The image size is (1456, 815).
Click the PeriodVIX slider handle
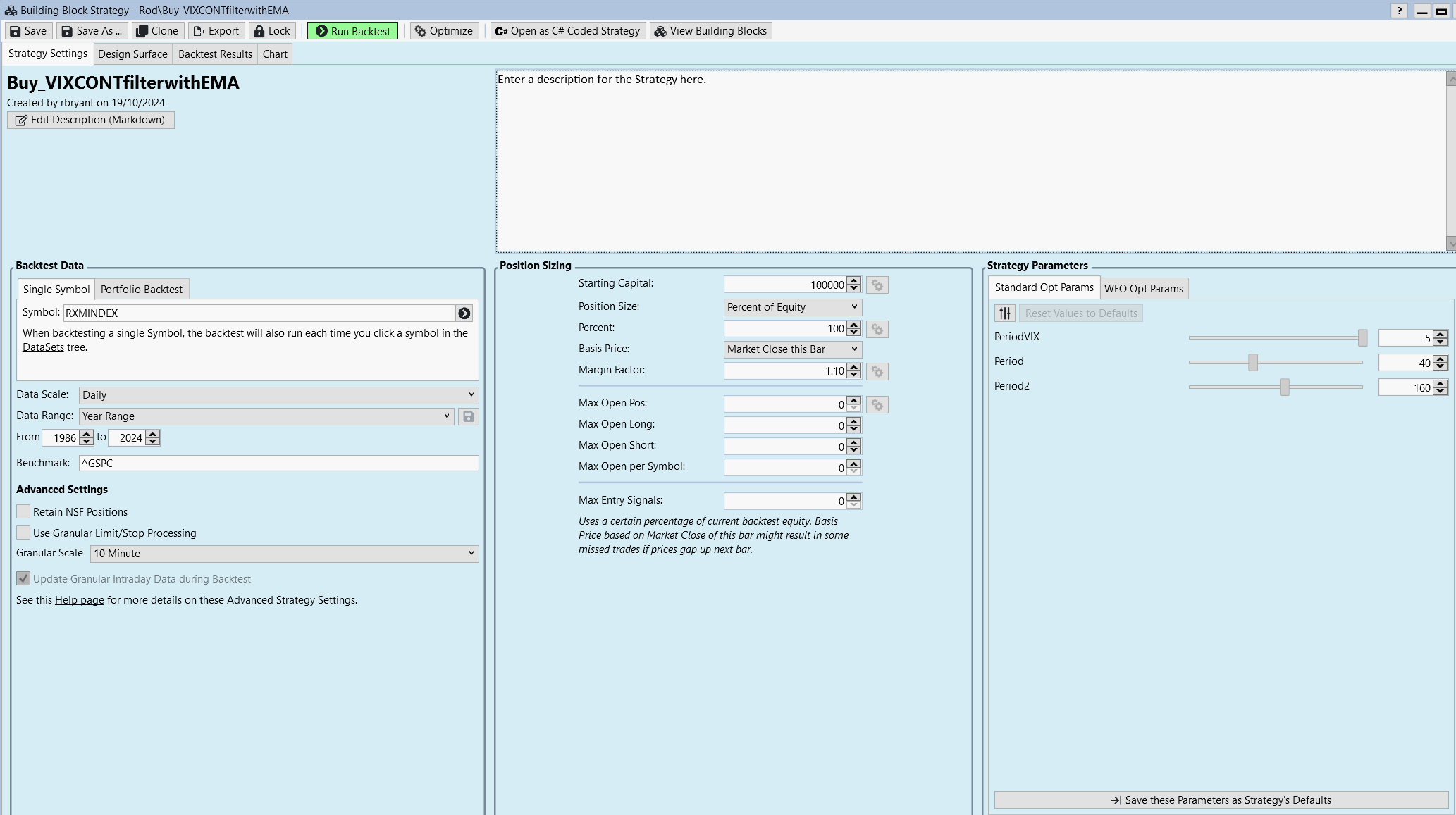[1362, 338]
